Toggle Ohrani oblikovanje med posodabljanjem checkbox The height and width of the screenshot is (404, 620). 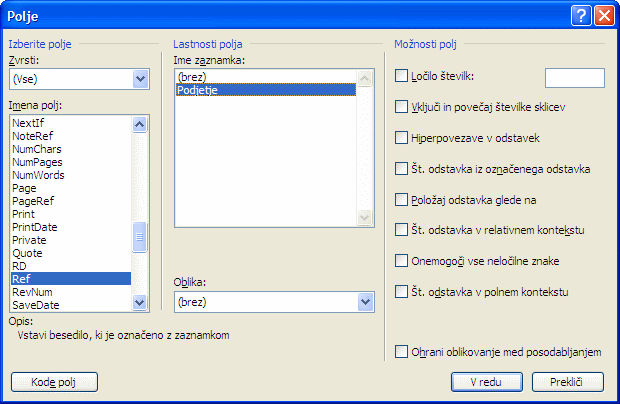click(x=402, y=352)
